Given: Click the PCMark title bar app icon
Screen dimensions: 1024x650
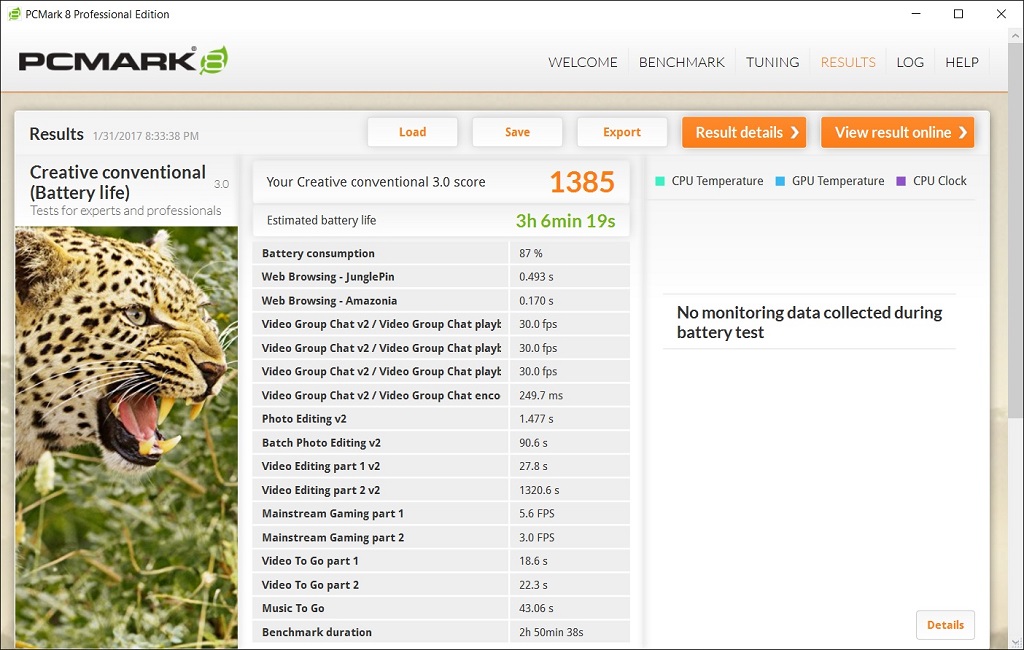Looking at the screenshot, I should tap(14, 14).
